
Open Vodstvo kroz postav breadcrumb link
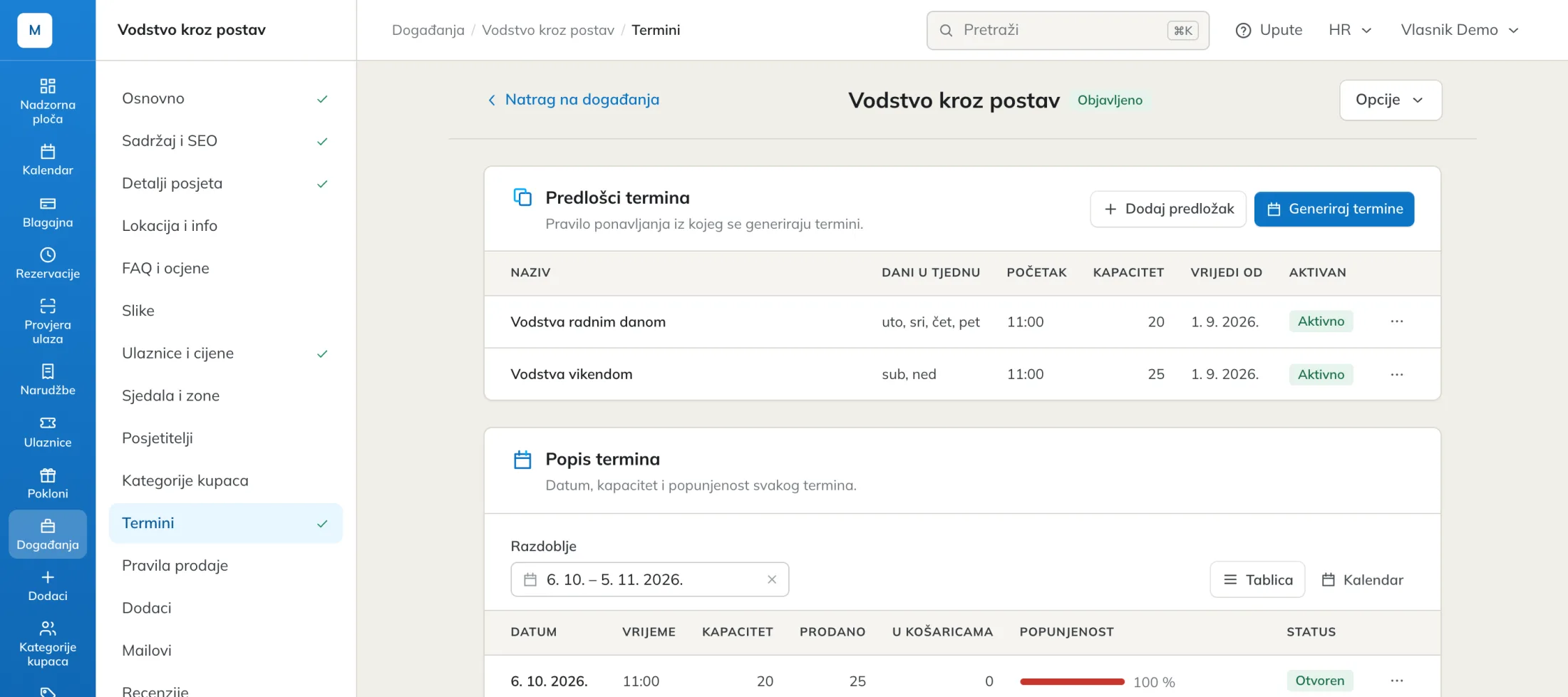click(x=547, y=30)
